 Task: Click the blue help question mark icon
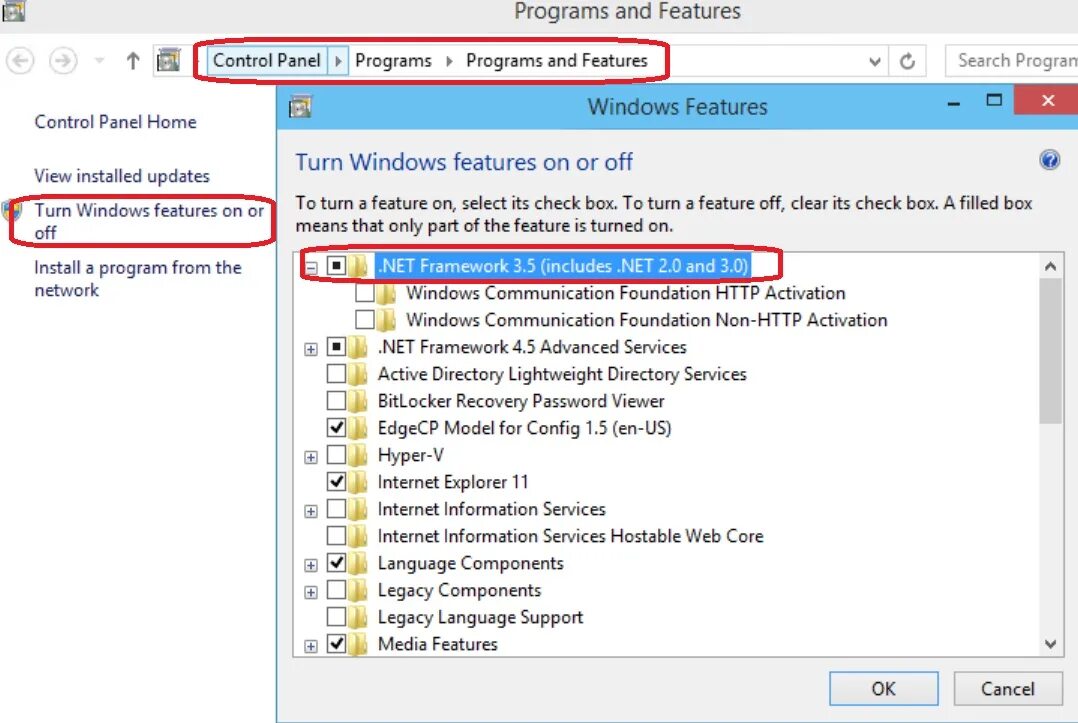pos(1049,160)
